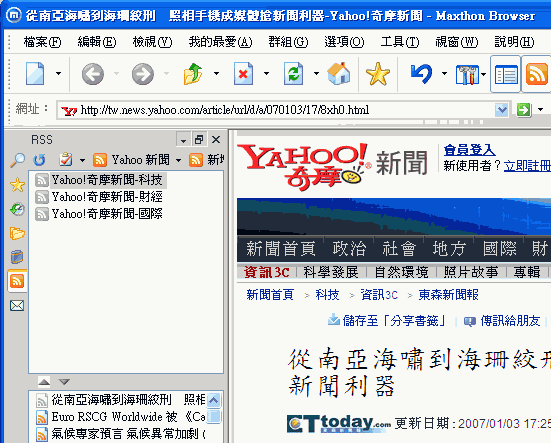551x443 pixels.
Task: Open the Help menu 說明(H)
Action: click(x=514, y=42)
